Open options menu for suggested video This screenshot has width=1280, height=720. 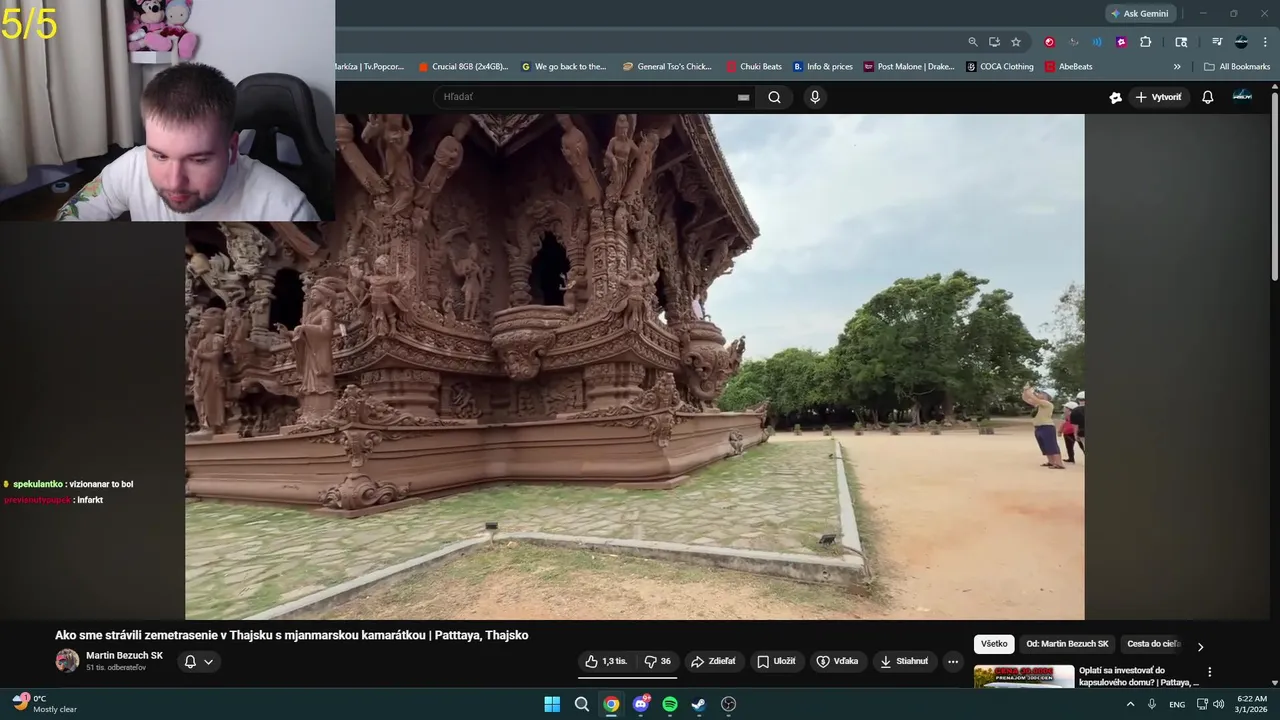[1209, 672]
